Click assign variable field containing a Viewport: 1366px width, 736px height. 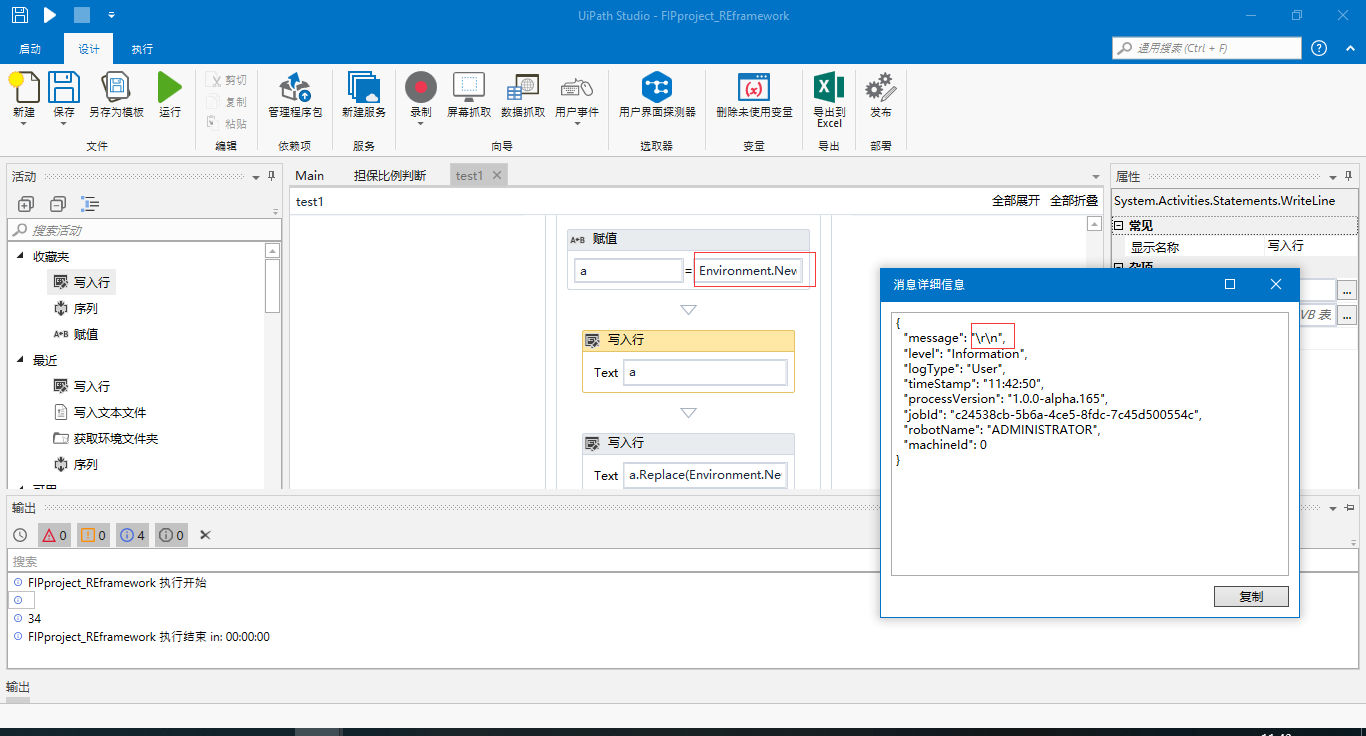point(629,271)
